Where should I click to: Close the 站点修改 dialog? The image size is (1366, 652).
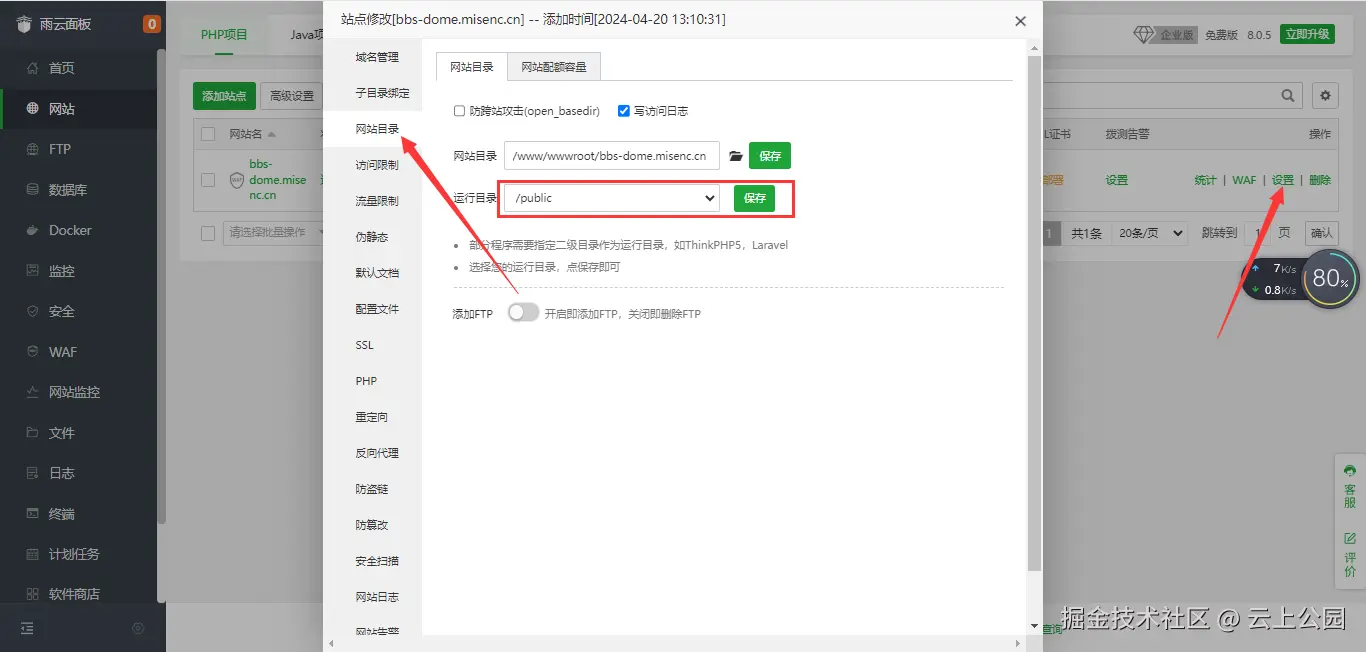click(1020, 21)
